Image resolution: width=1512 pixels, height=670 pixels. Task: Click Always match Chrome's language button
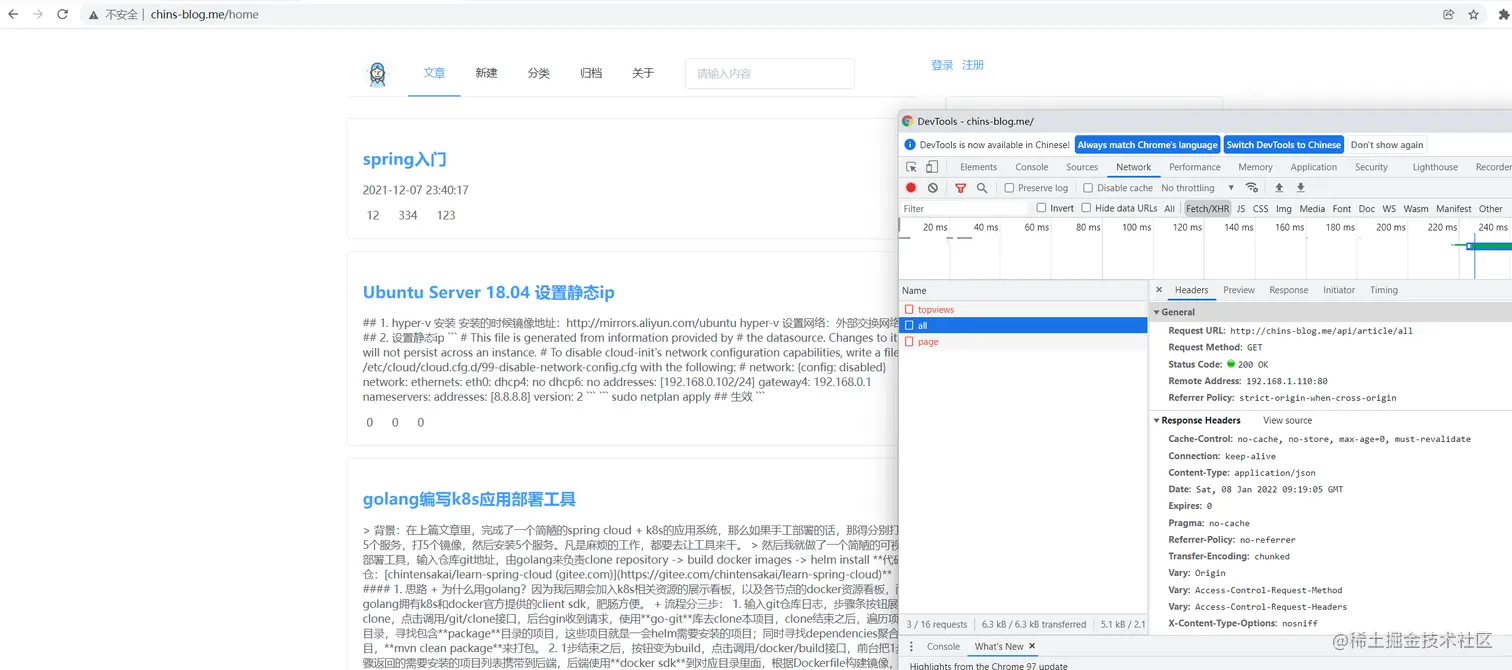pos(1148,145)
